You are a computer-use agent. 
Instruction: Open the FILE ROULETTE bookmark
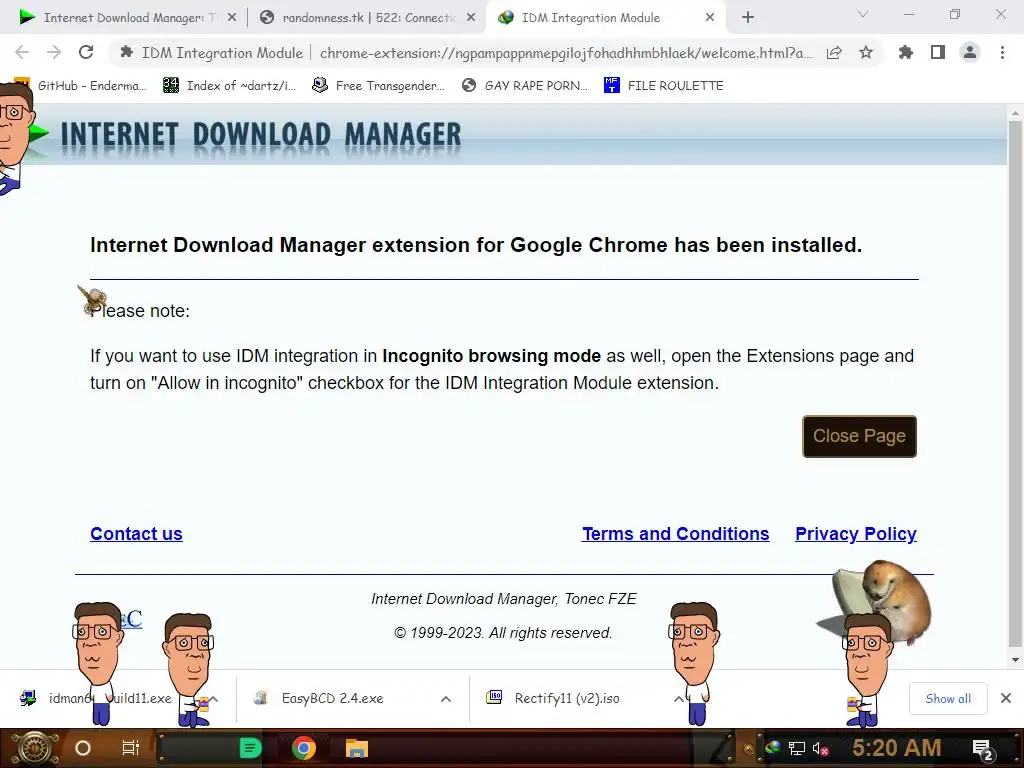664,86
